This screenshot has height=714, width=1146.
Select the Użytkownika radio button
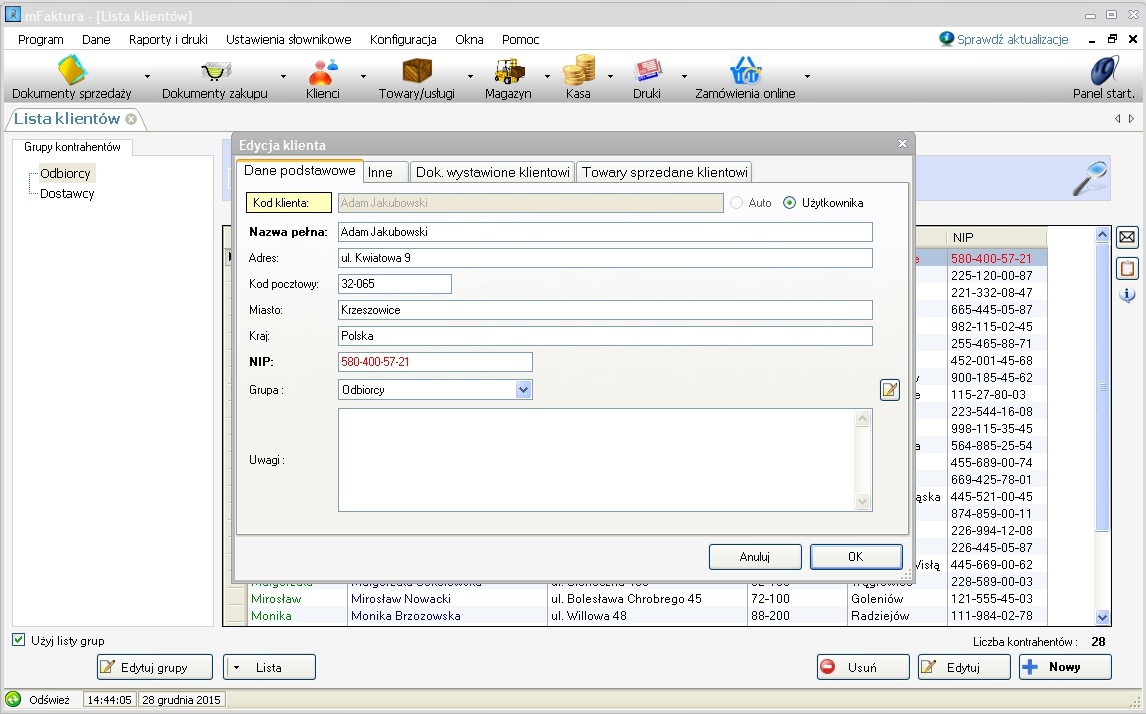pyautogui.click(x=790, y=203)
